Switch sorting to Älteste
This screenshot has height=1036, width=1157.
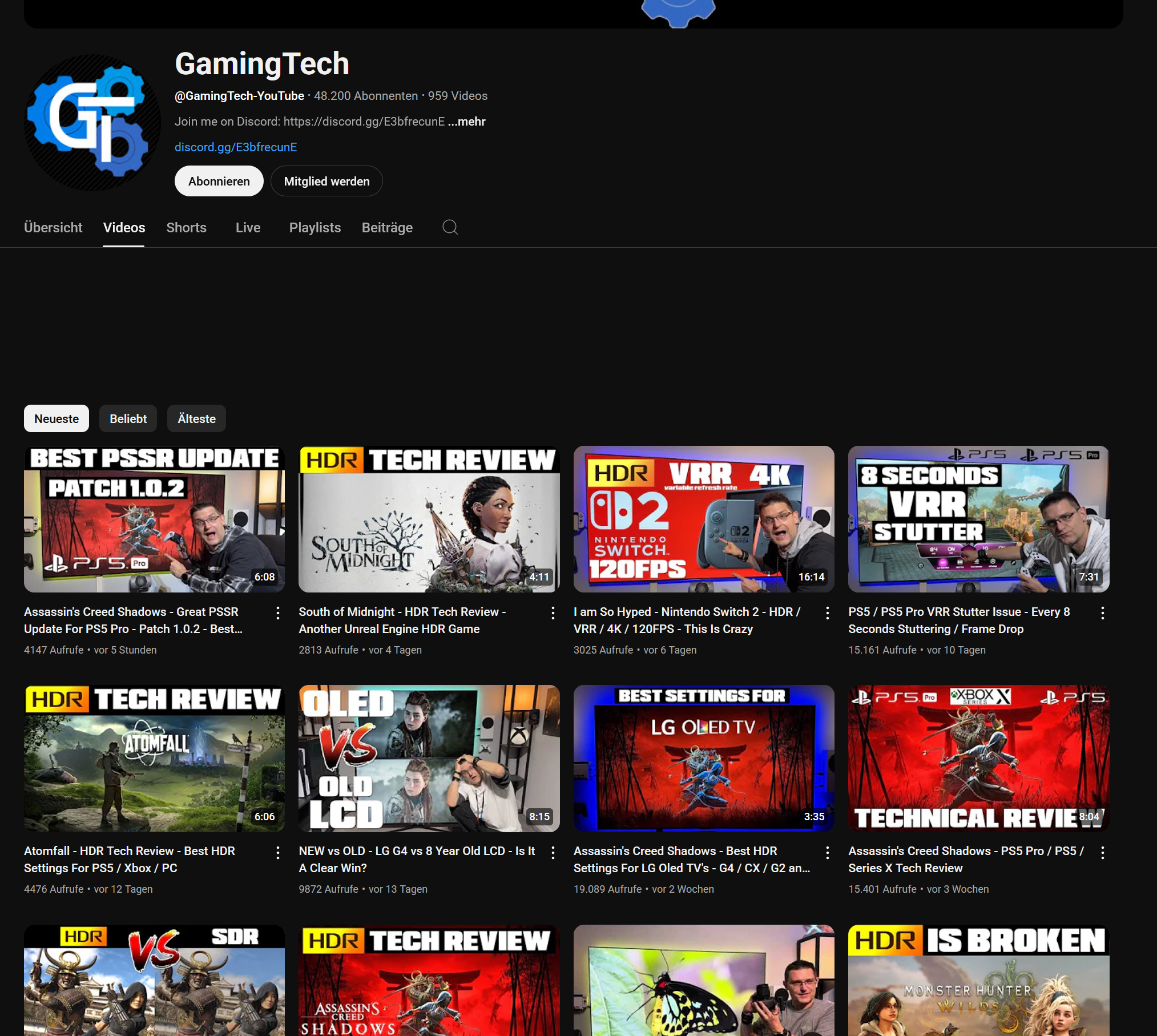(196, 418)
